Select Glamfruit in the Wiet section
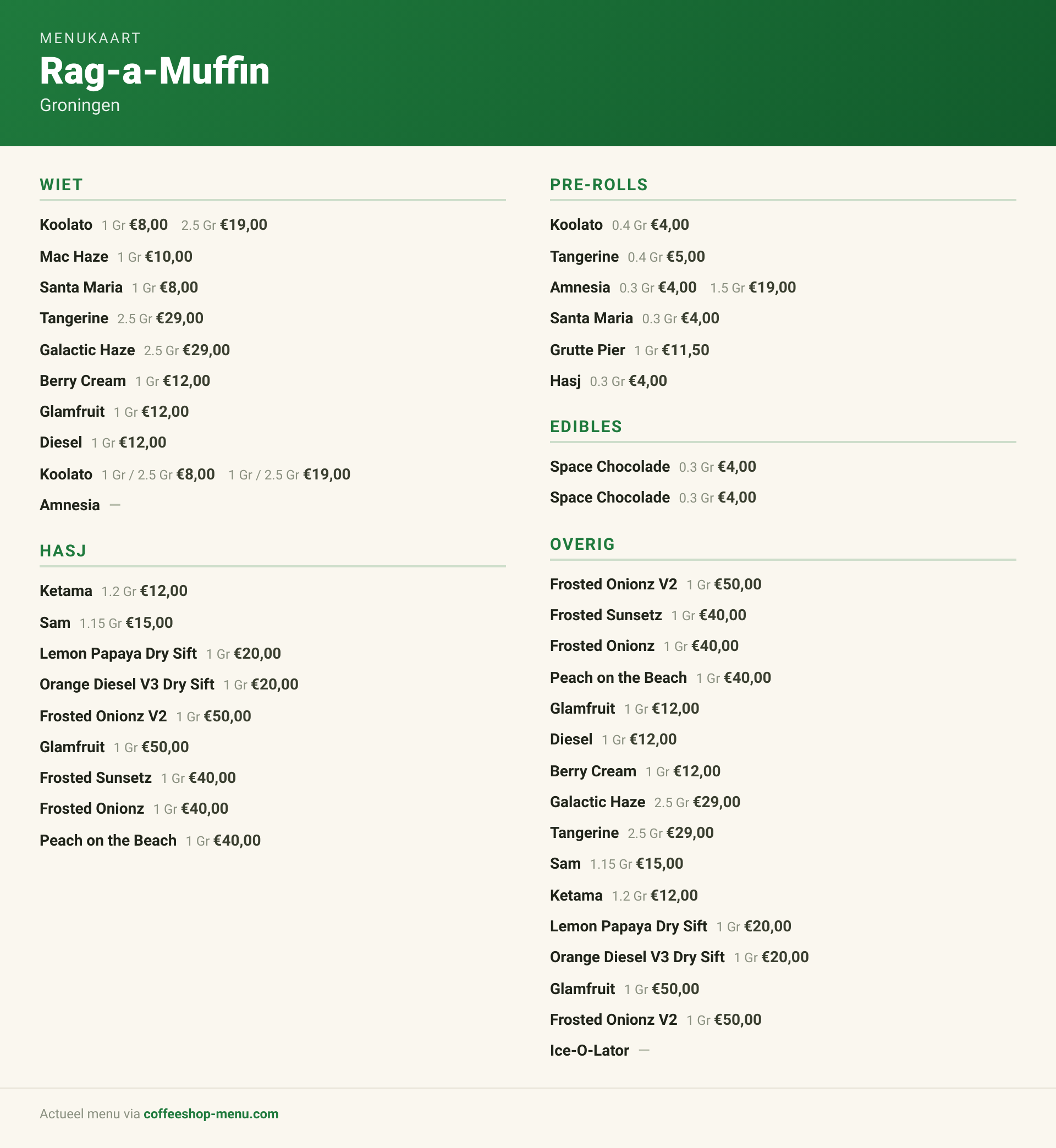Image resolution: width=1056 pixels, height=1148 pixels. 72,411
